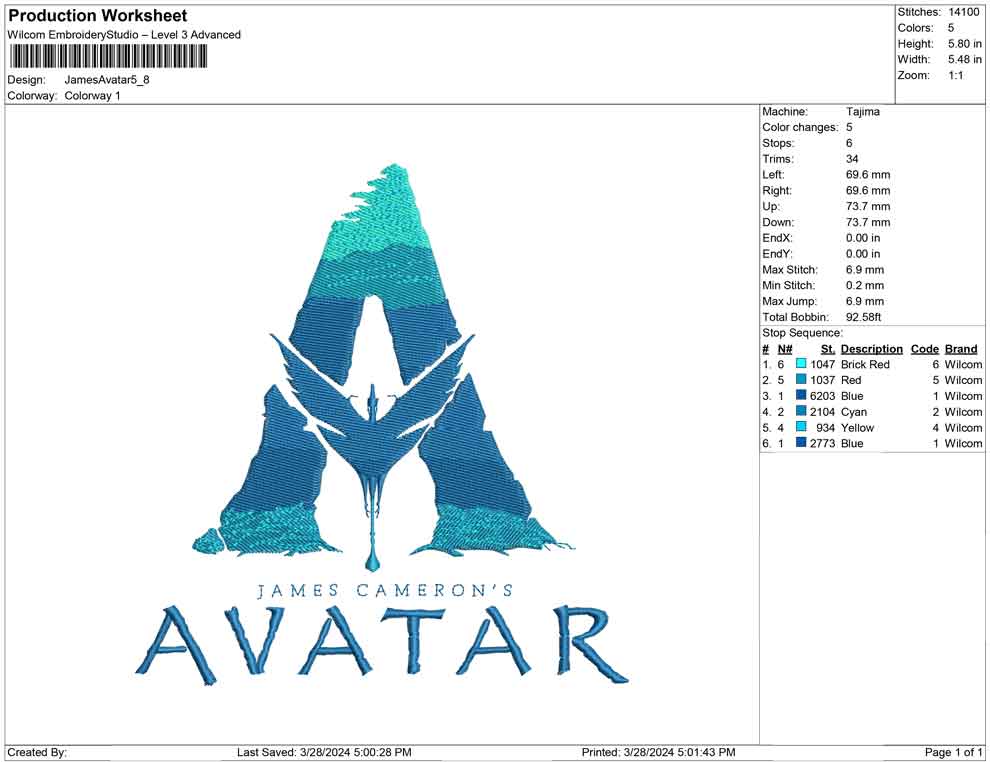Select the design name 'JamesAvatar5_8'

107,80
